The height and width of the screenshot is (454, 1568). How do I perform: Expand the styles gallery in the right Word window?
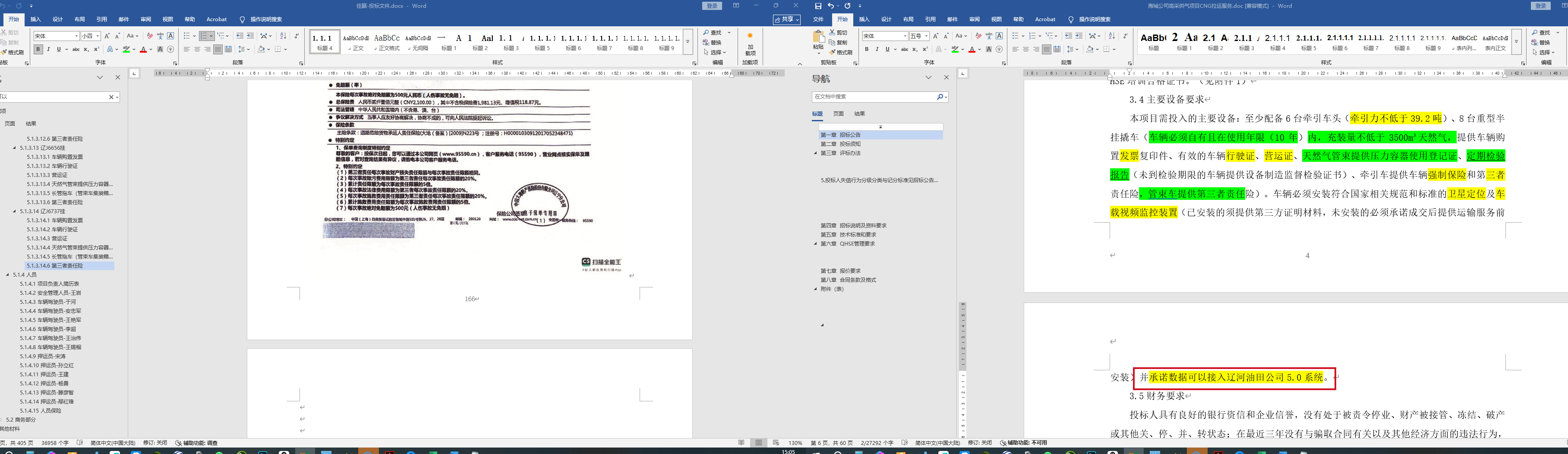point(1516,42)
